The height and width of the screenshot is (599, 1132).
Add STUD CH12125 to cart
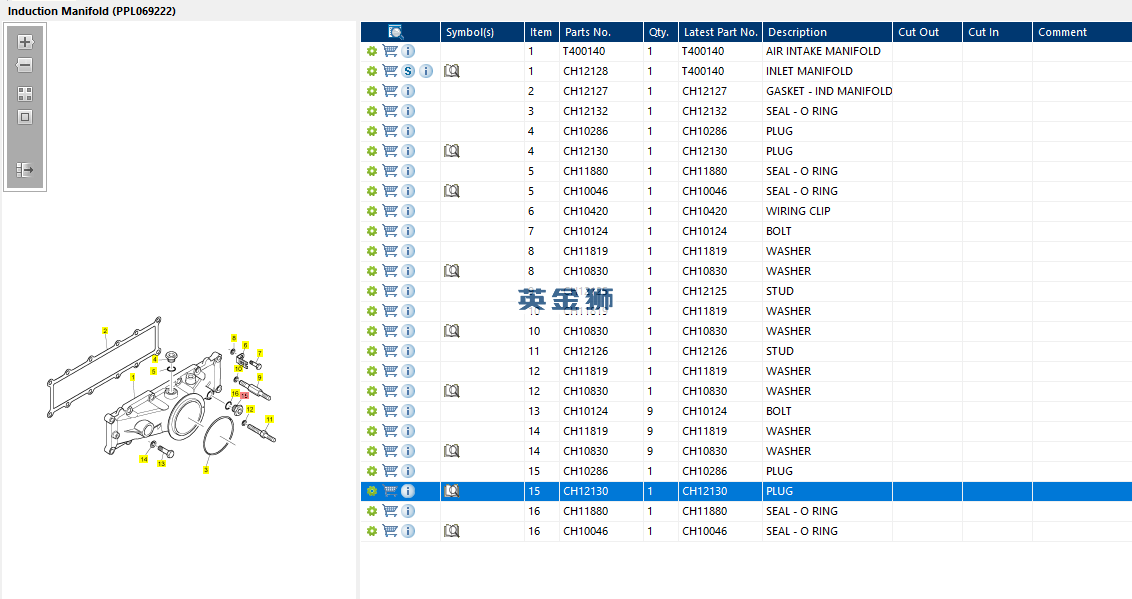[x=390, y=291]
